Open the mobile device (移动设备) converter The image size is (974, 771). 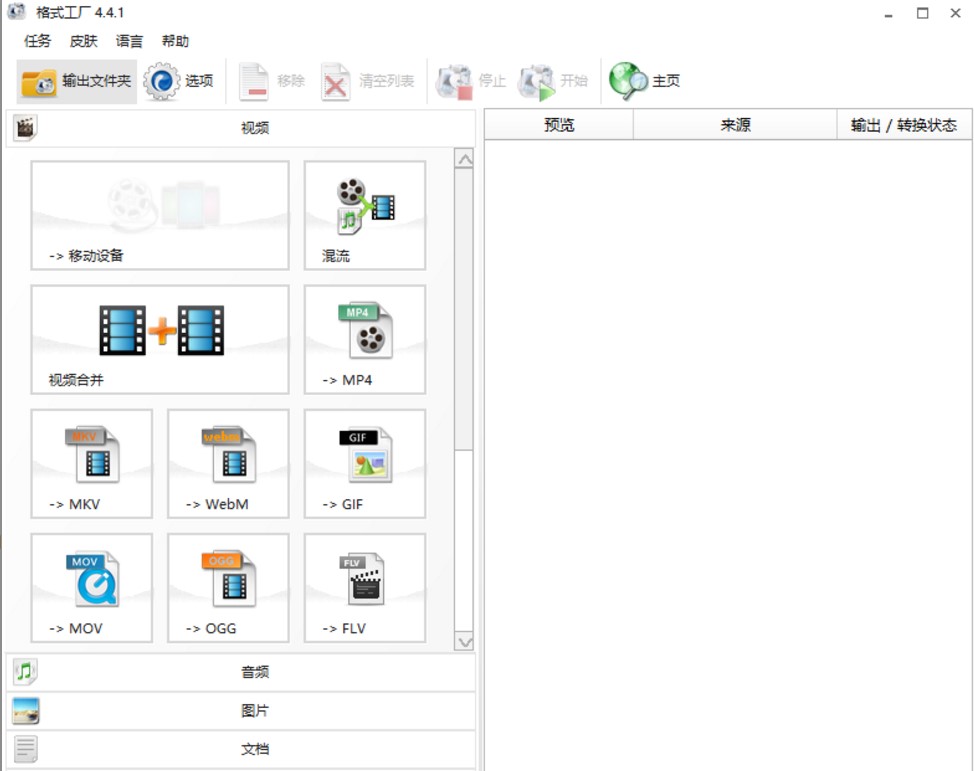160,215
